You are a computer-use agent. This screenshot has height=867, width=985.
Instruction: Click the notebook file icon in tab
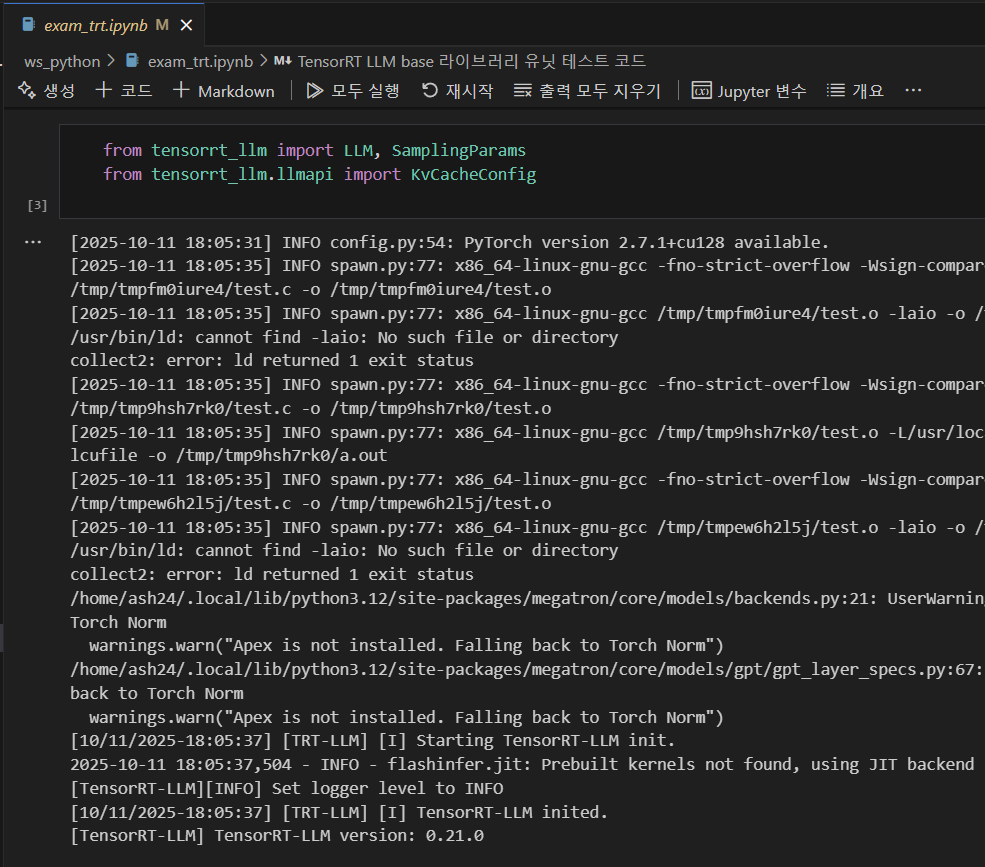click(x=28, y=25)
